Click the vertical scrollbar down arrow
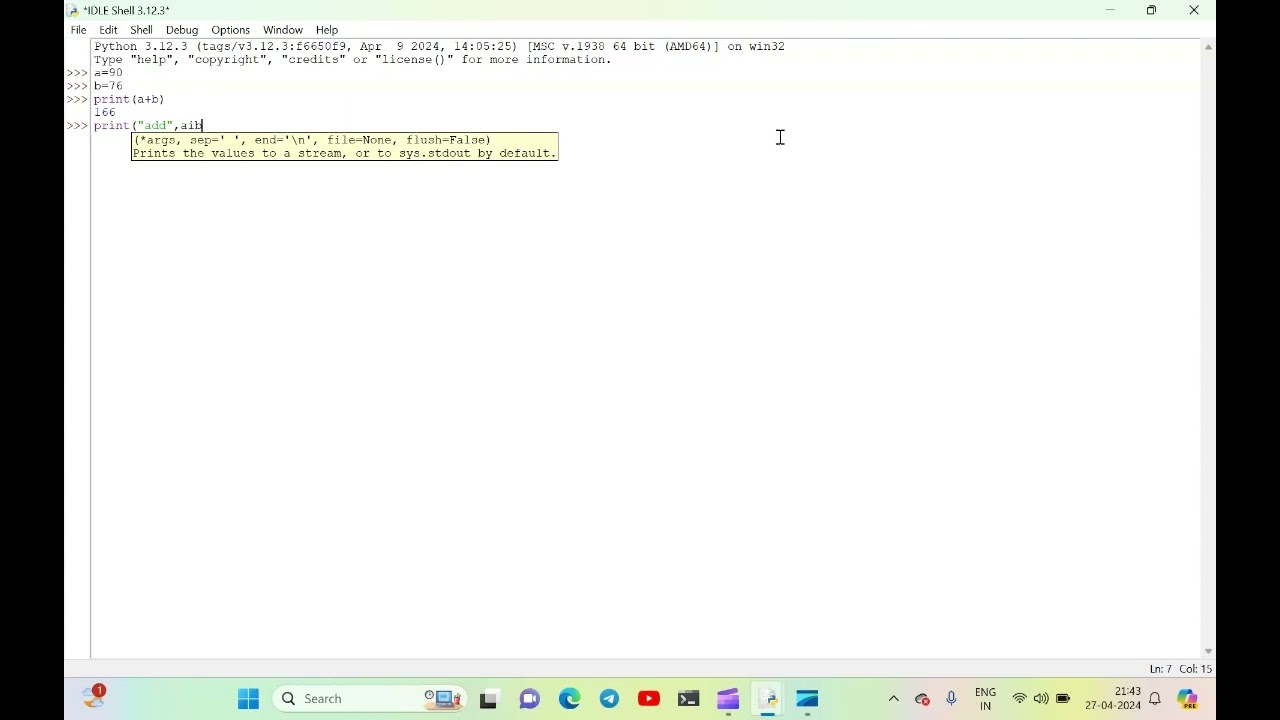Viewport: 1280px width, 720px height. pos(1208,651)
